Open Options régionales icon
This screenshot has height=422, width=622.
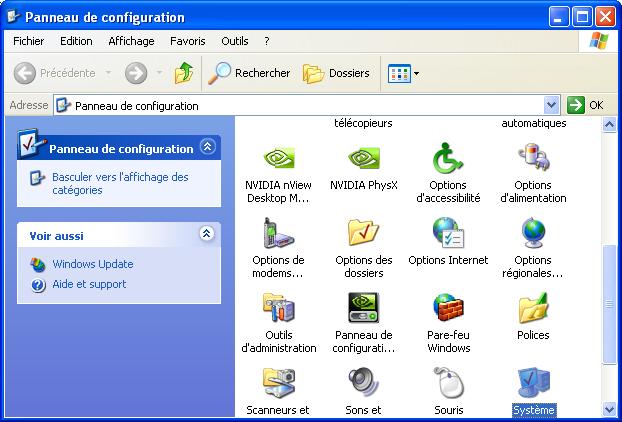tap(533, 232)
